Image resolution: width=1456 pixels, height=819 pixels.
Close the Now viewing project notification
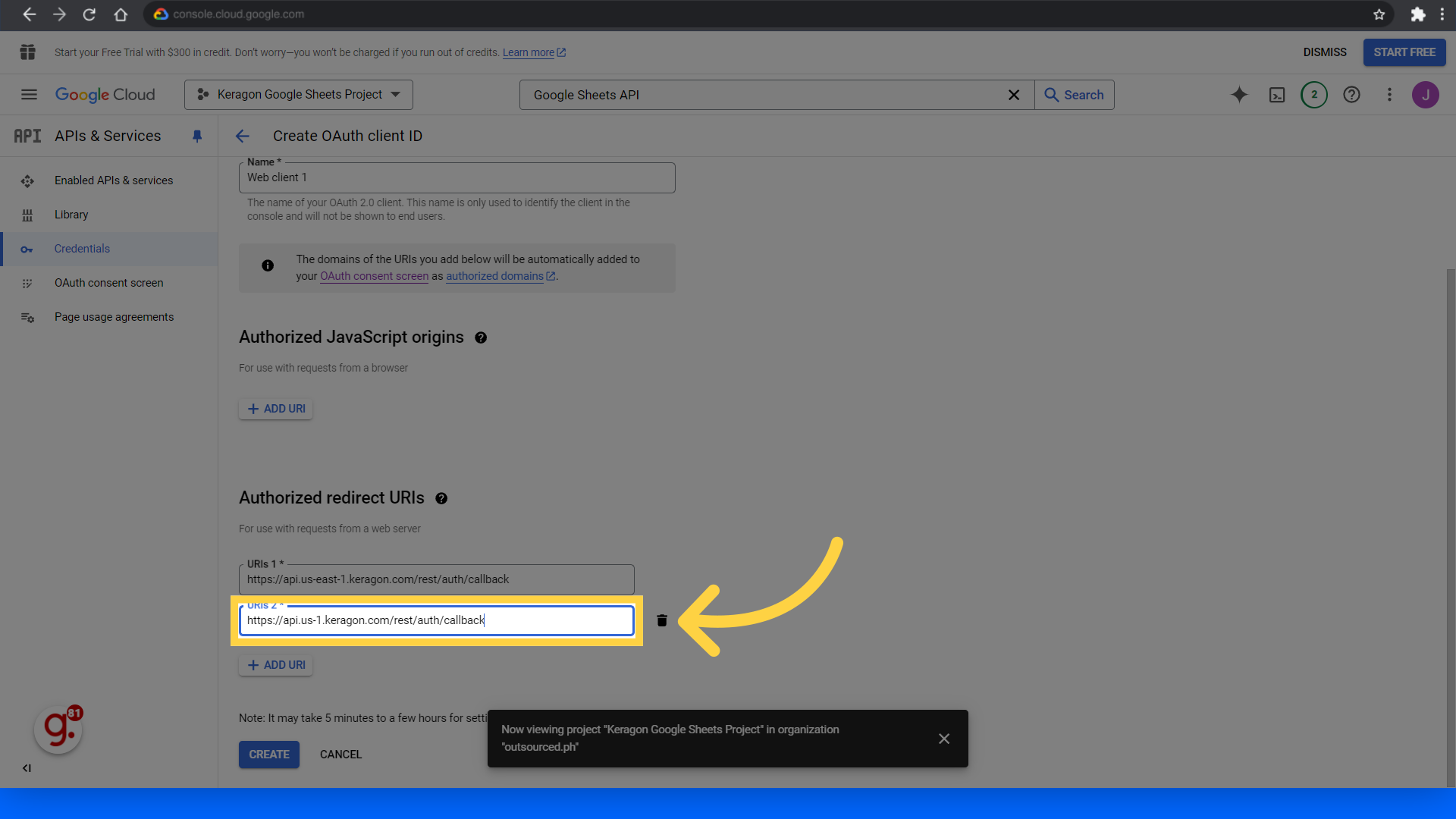tap(944, 739)
